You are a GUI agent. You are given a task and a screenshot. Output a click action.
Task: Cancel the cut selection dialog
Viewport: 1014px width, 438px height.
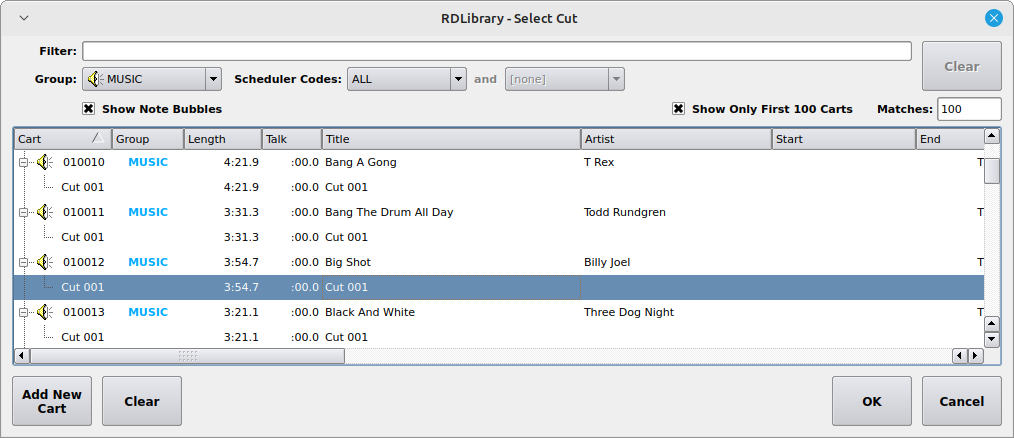coord(961,401)
